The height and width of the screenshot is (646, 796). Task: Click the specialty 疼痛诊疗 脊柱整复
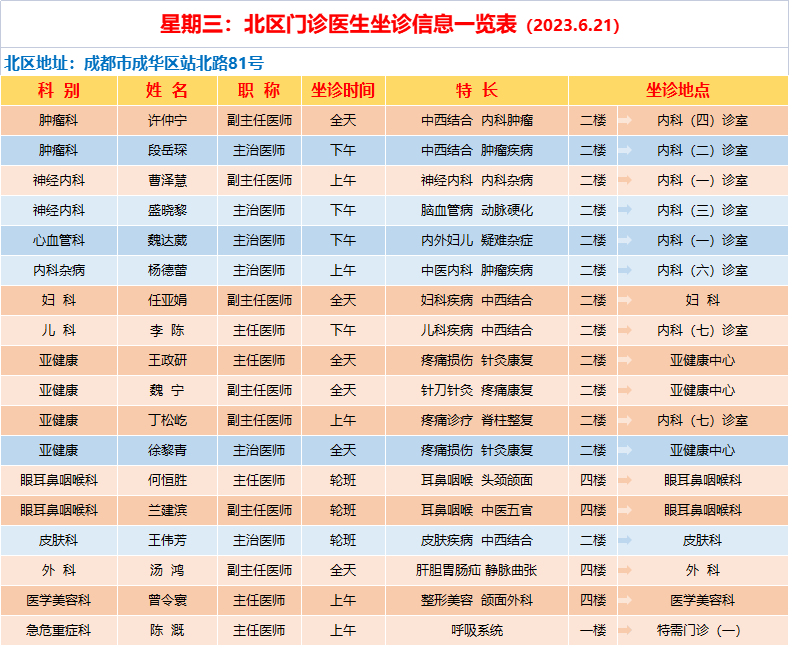point(477,420)
